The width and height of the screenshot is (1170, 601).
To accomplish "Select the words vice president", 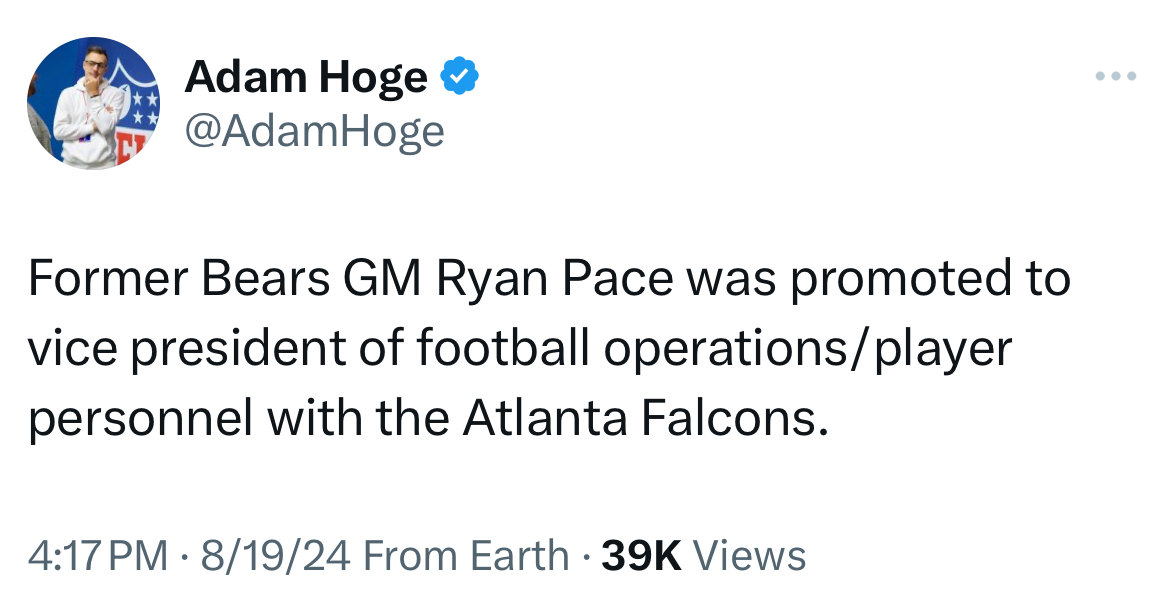I will (170, 349).
